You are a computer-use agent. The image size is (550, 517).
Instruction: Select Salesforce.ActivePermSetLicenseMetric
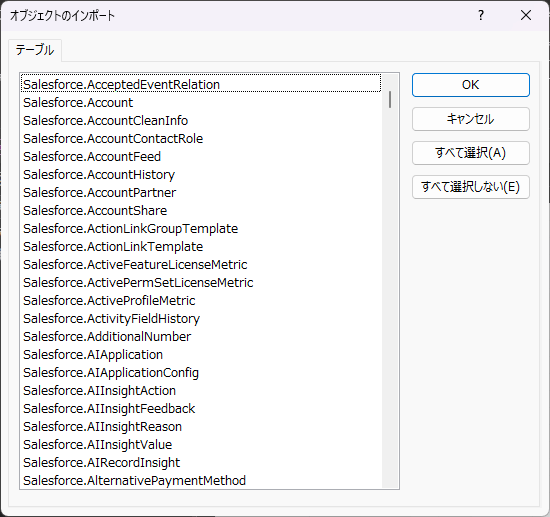tap(201, 283)
